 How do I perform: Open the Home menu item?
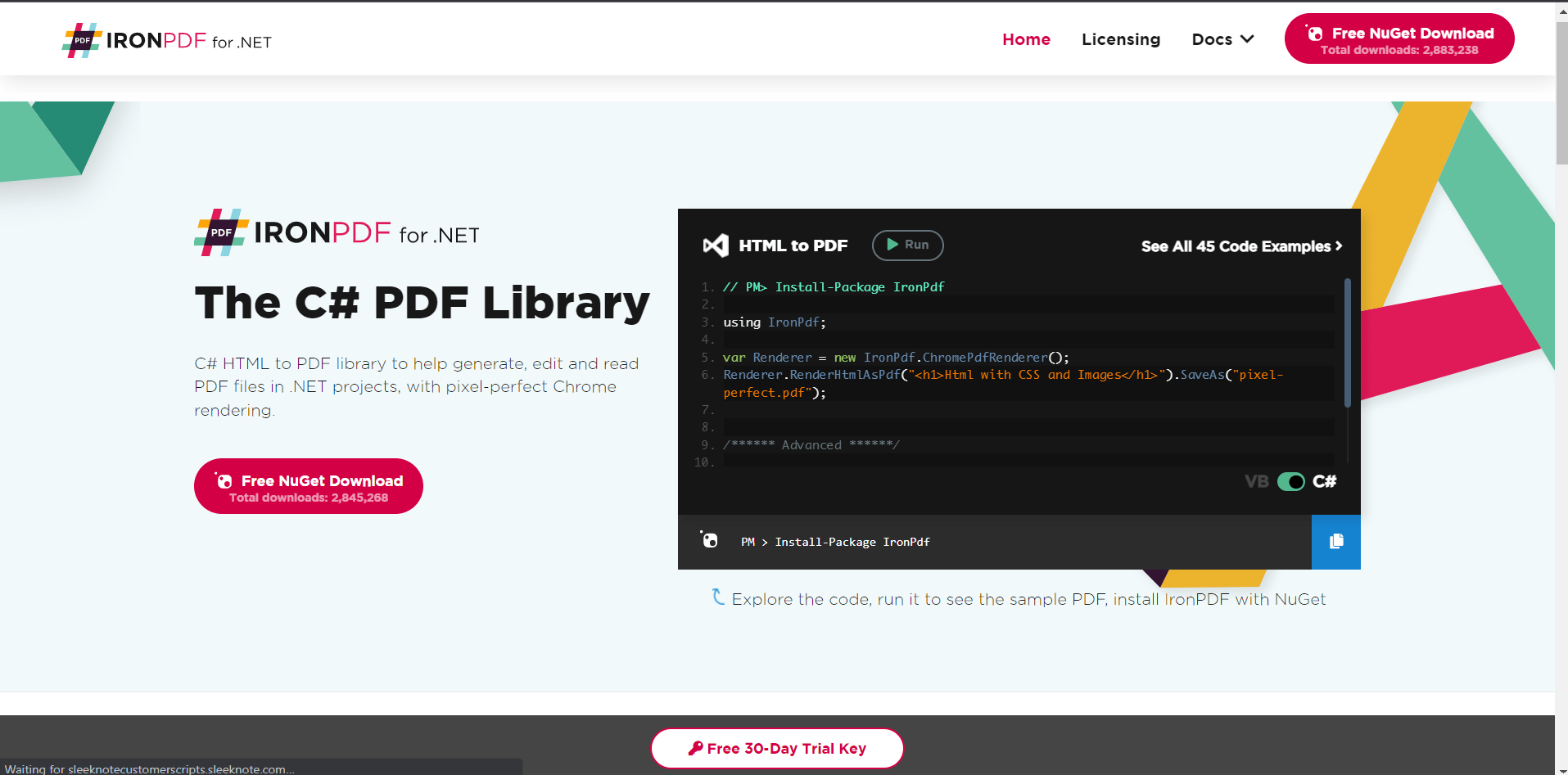click(1026, 39)
